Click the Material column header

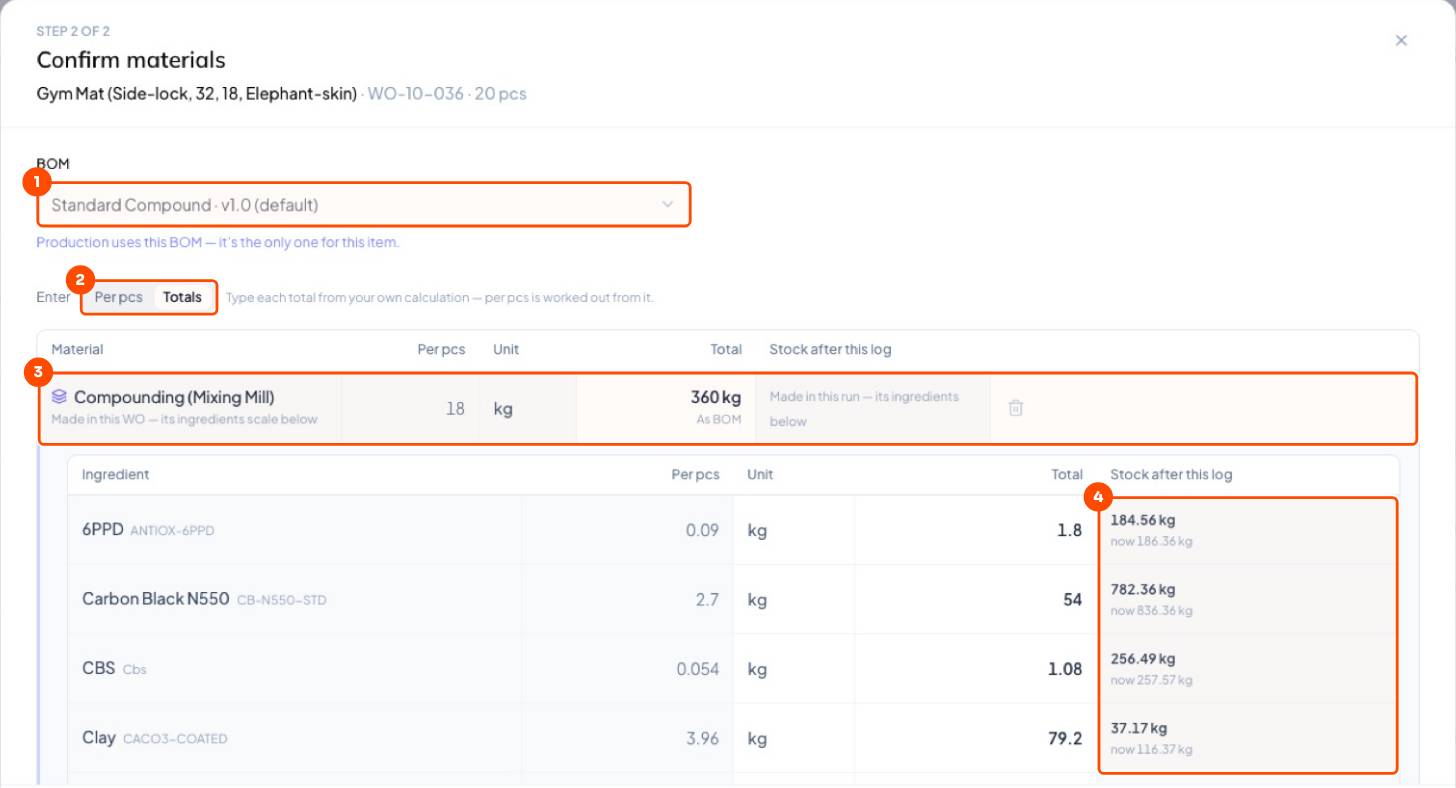(x=77, y=349)
